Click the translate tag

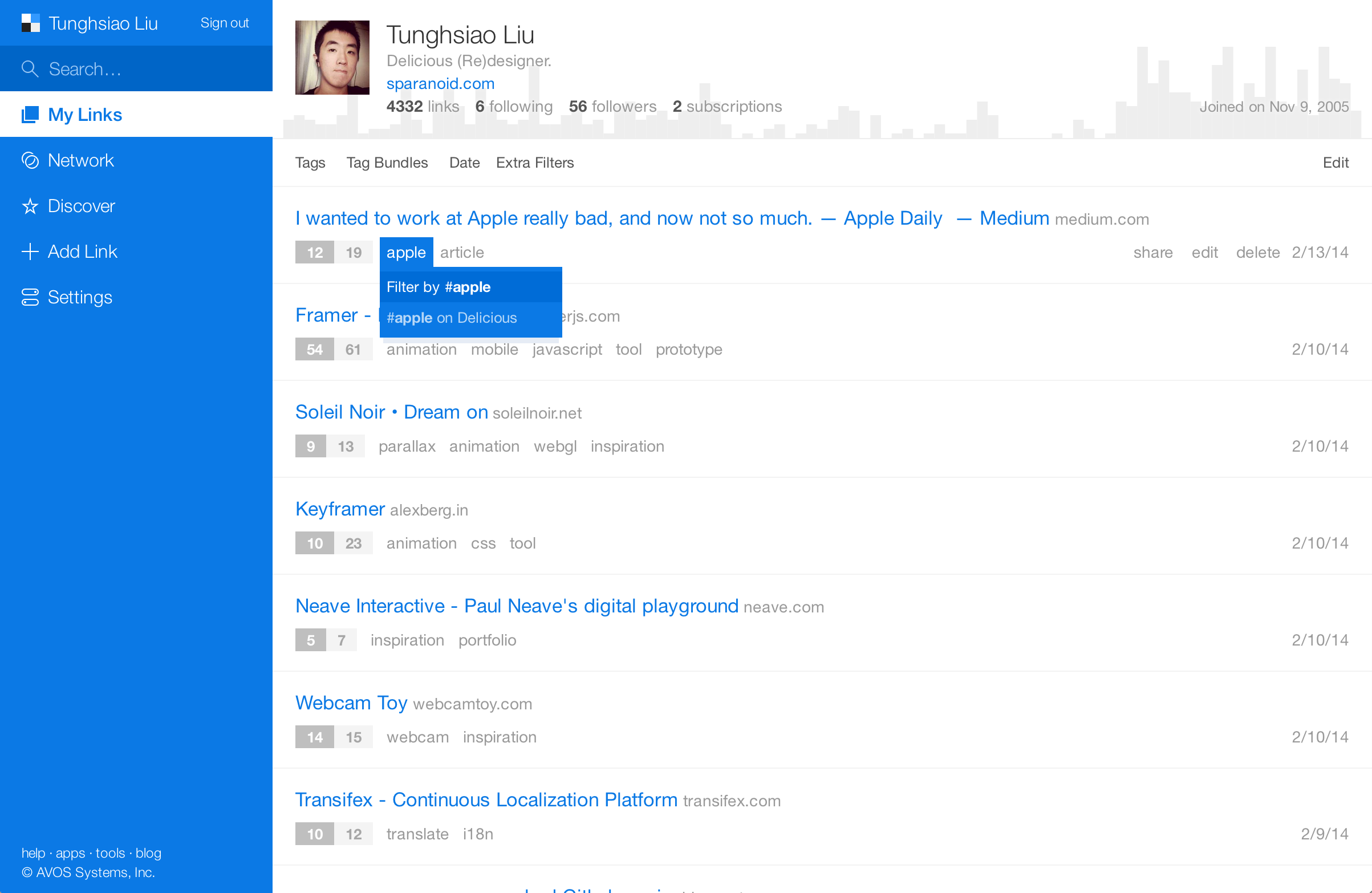(x=417, y=834)
